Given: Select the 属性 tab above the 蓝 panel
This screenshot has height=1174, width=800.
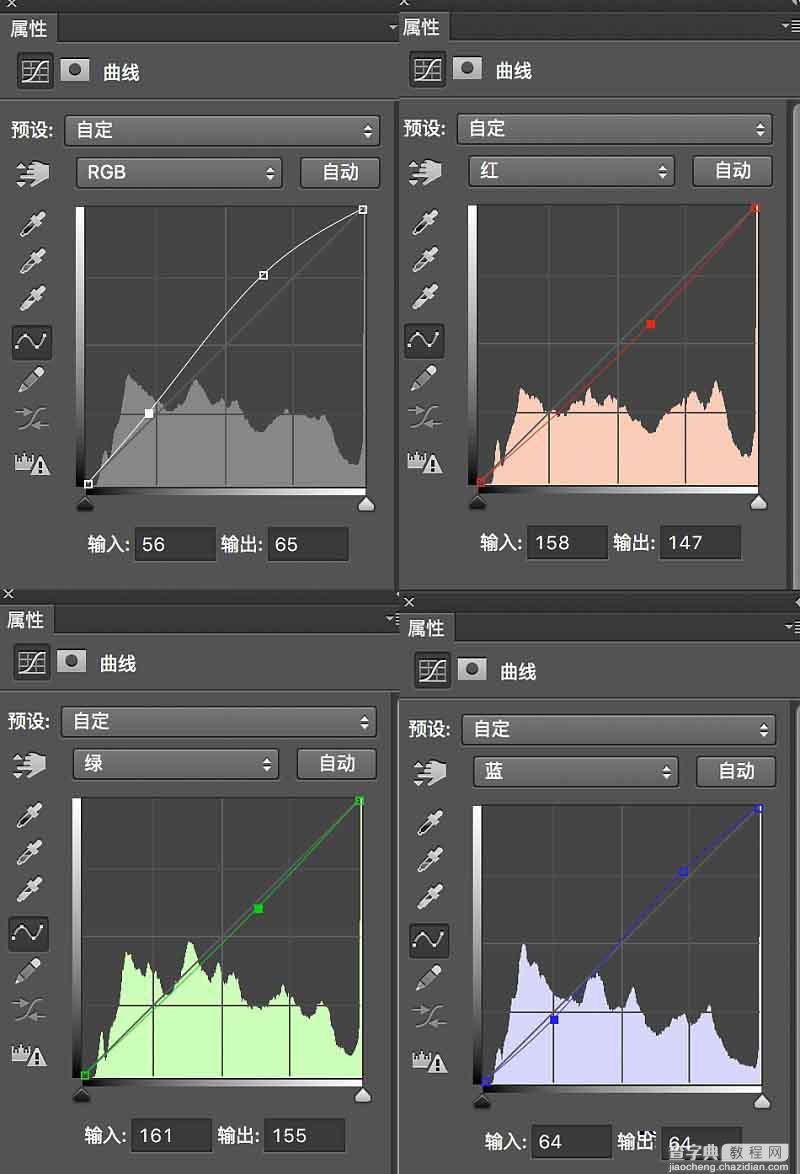Looking at the screenshot, I should pyautogui.click(x=426, y=628).
